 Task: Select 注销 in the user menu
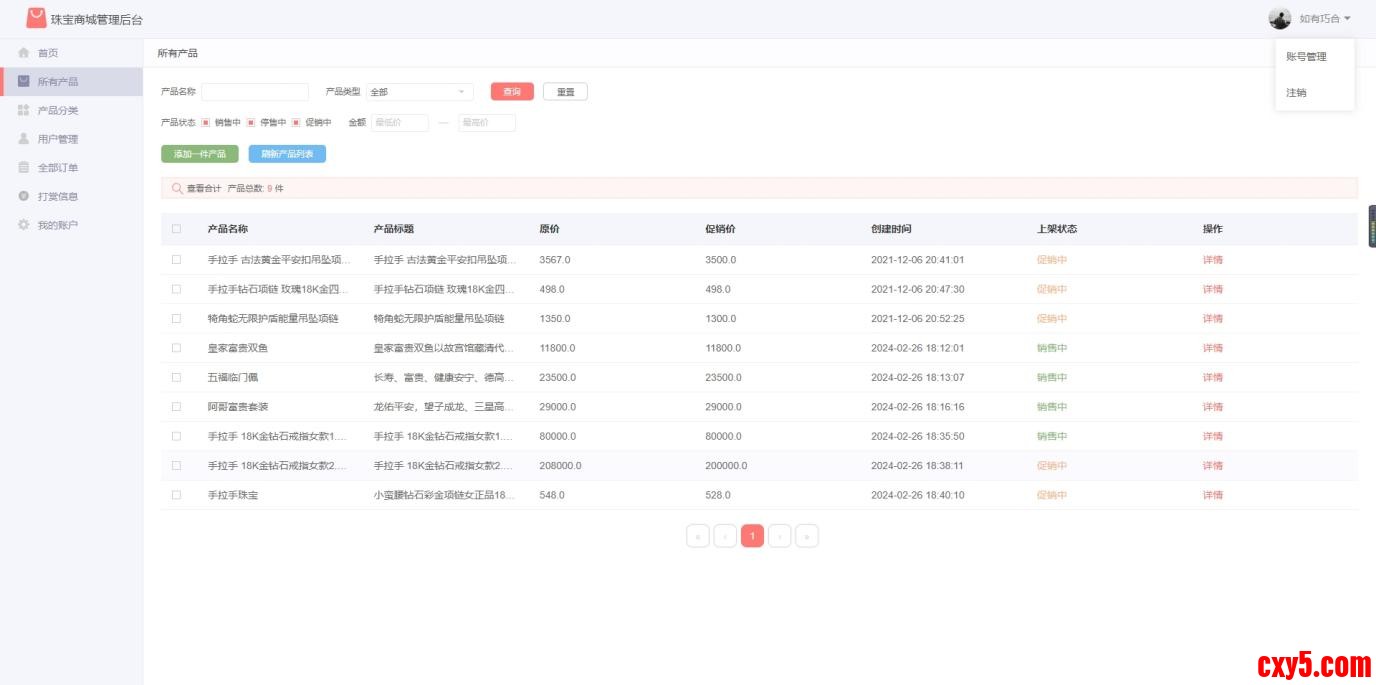[1296, 93]
